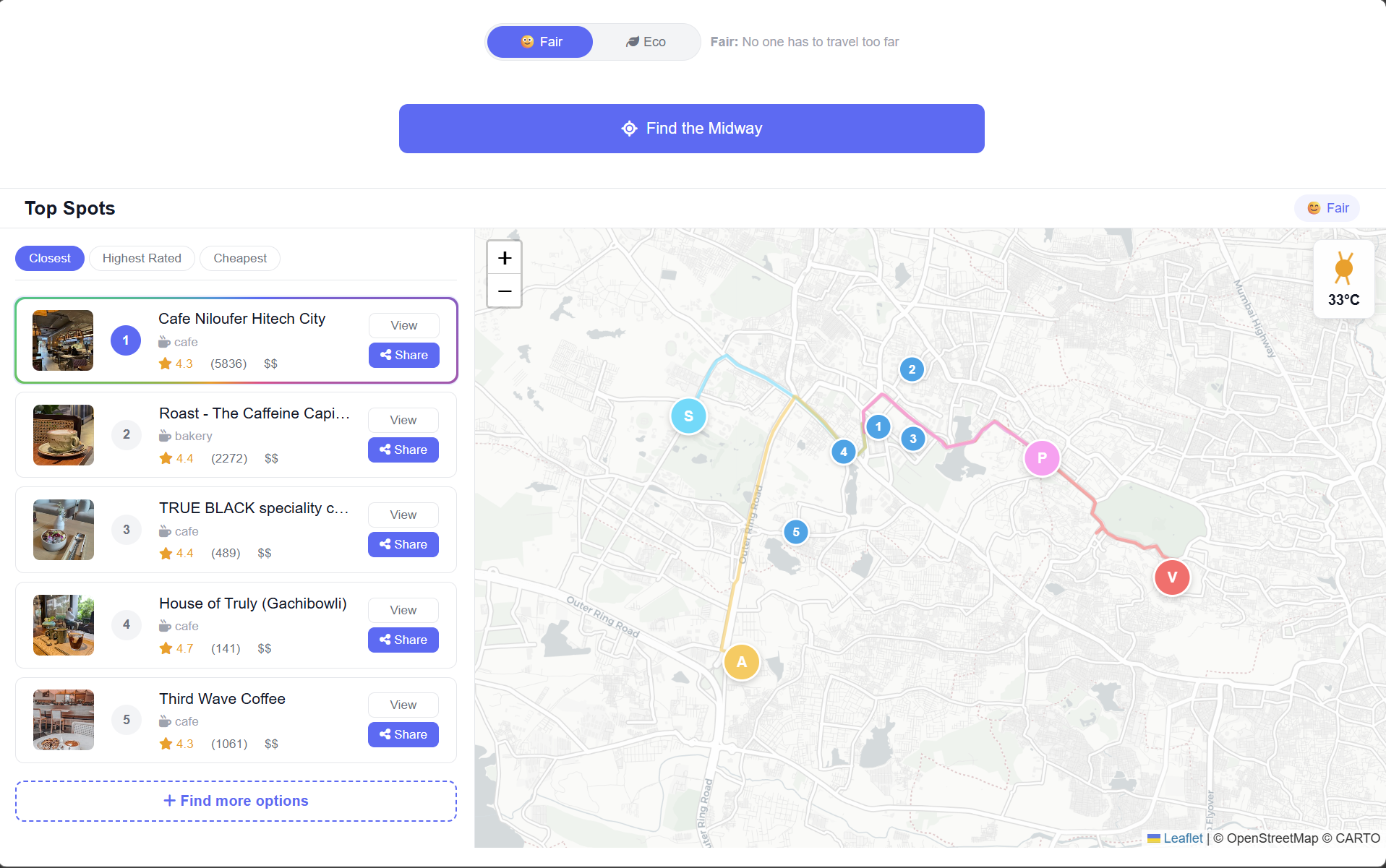Click rank badge 5 for Third Wave Coffee
The image size is (1386, 868).
click(x=127, y=720)
